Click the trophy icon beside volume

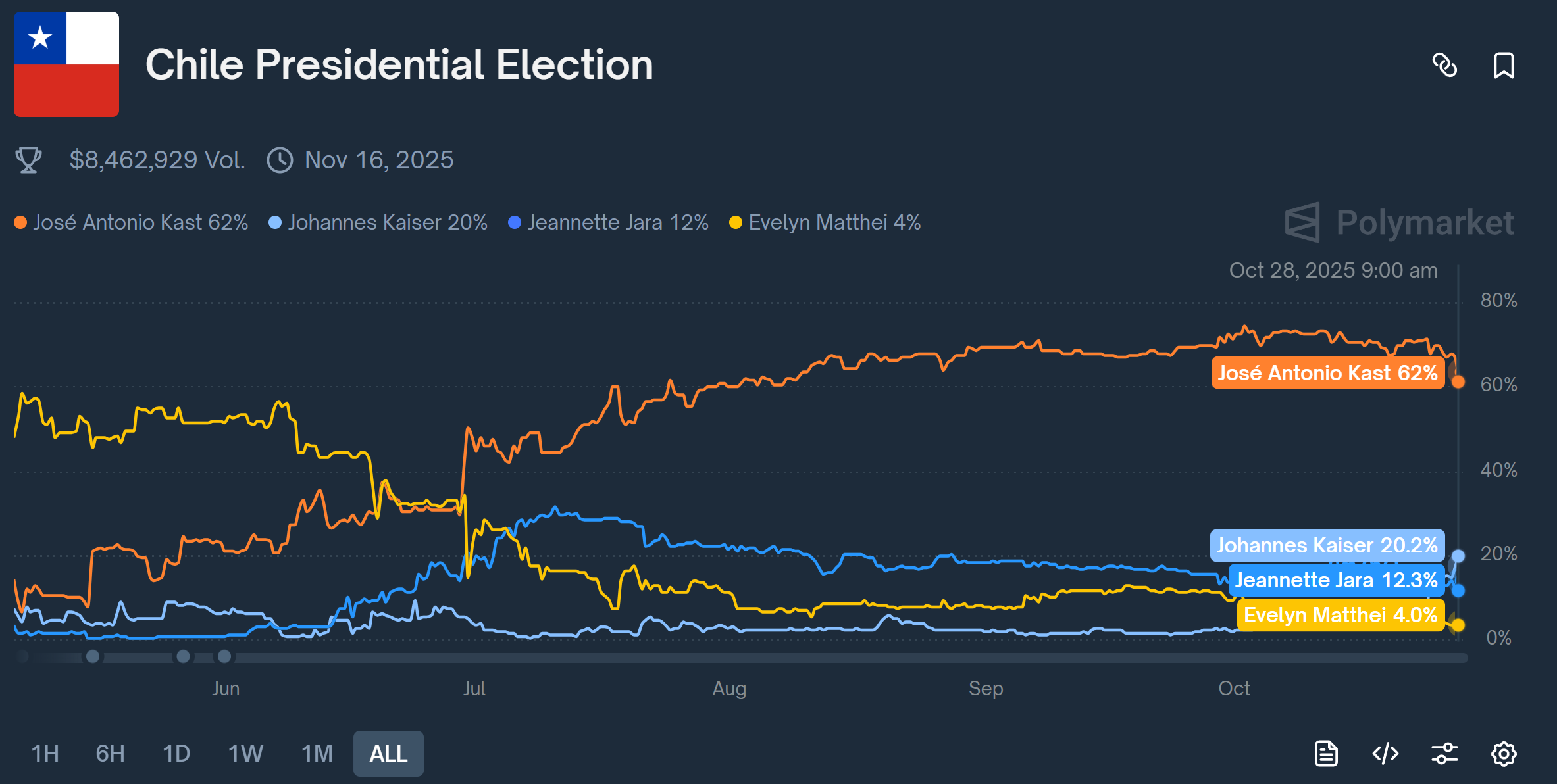click(x=28, y=160)
